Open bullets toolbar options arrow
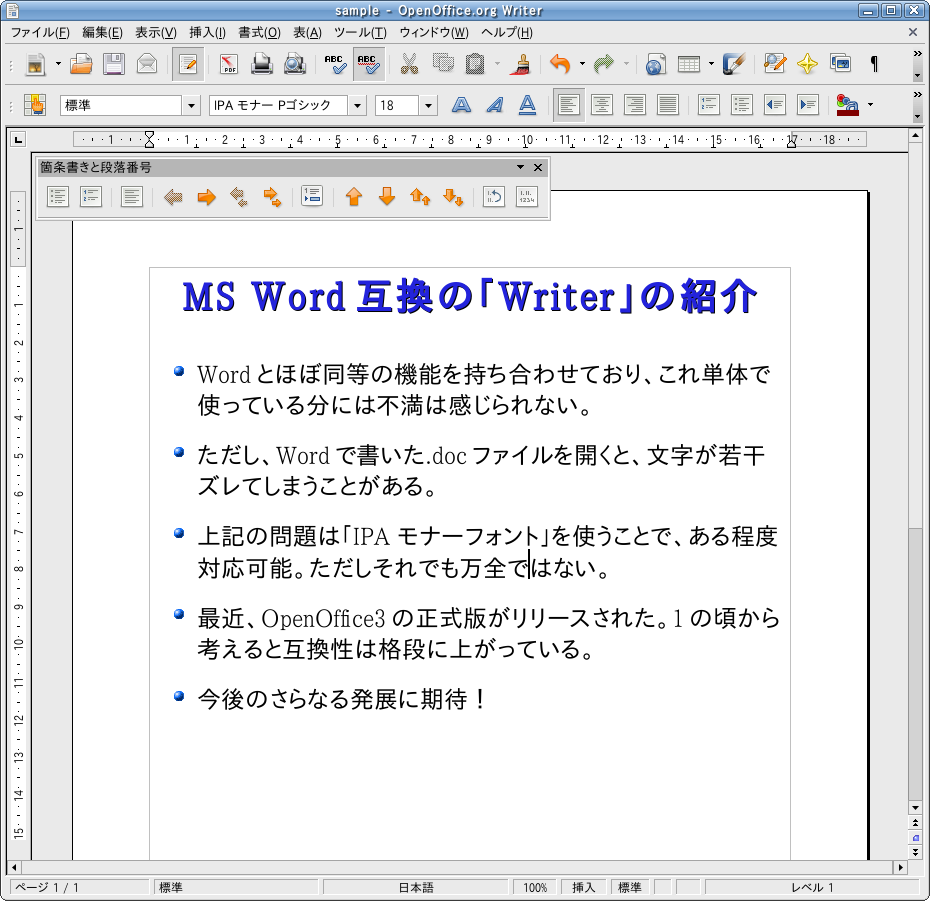The height and width of the screenshot is (901, 930). click(520, 167)
